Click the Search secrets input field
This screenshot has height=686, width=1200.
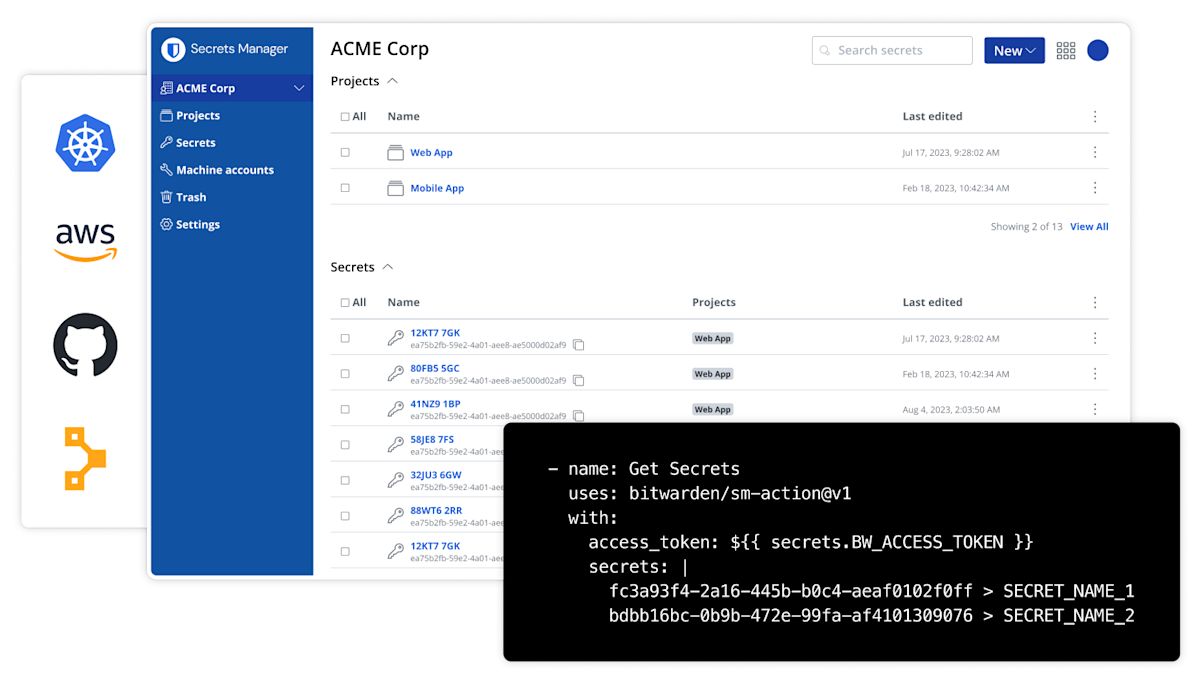[x=892, y=50]
